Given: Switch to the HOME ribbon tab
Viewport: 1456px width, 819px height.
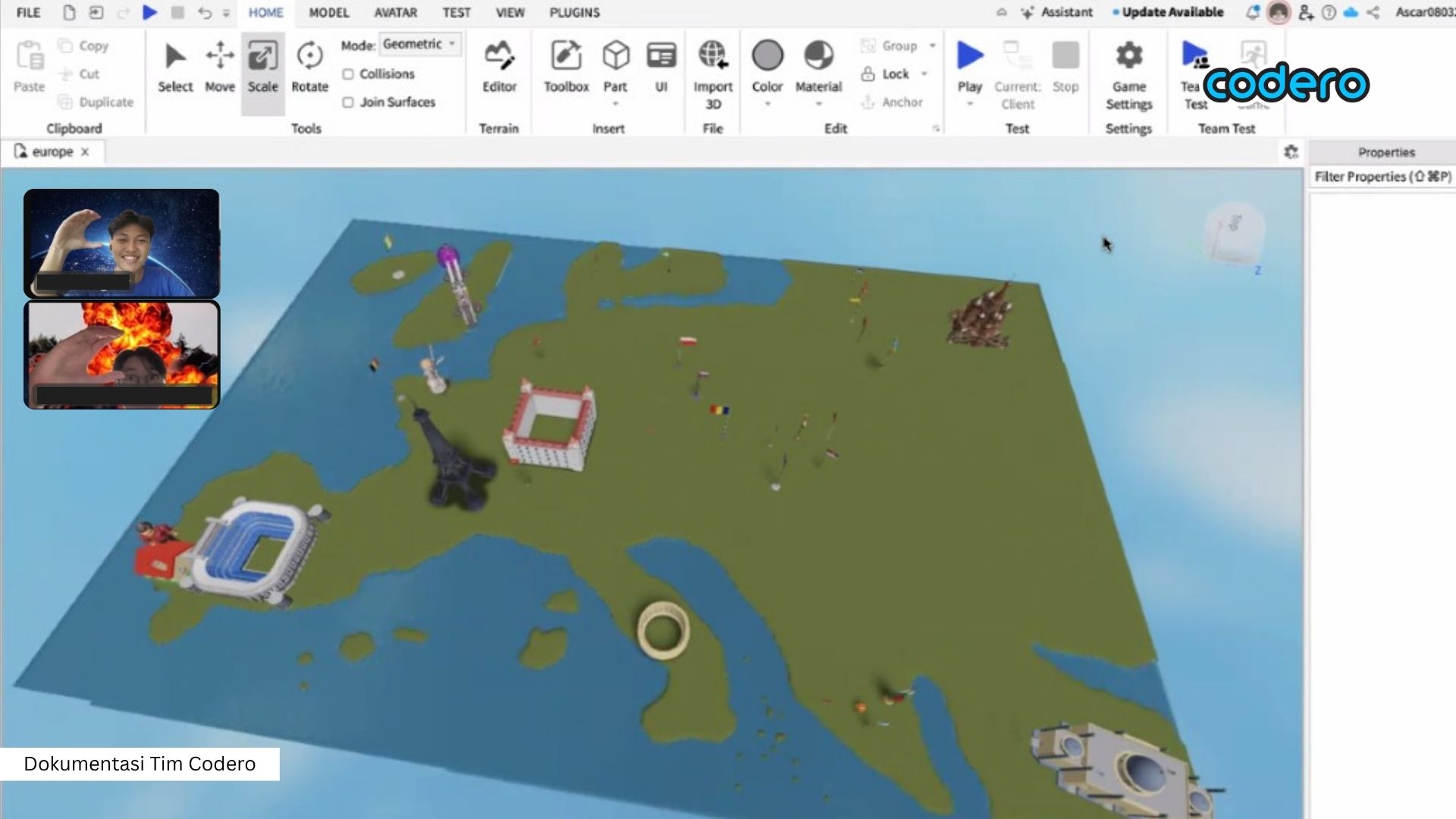Looking at the screenshot, I should 265,13.
